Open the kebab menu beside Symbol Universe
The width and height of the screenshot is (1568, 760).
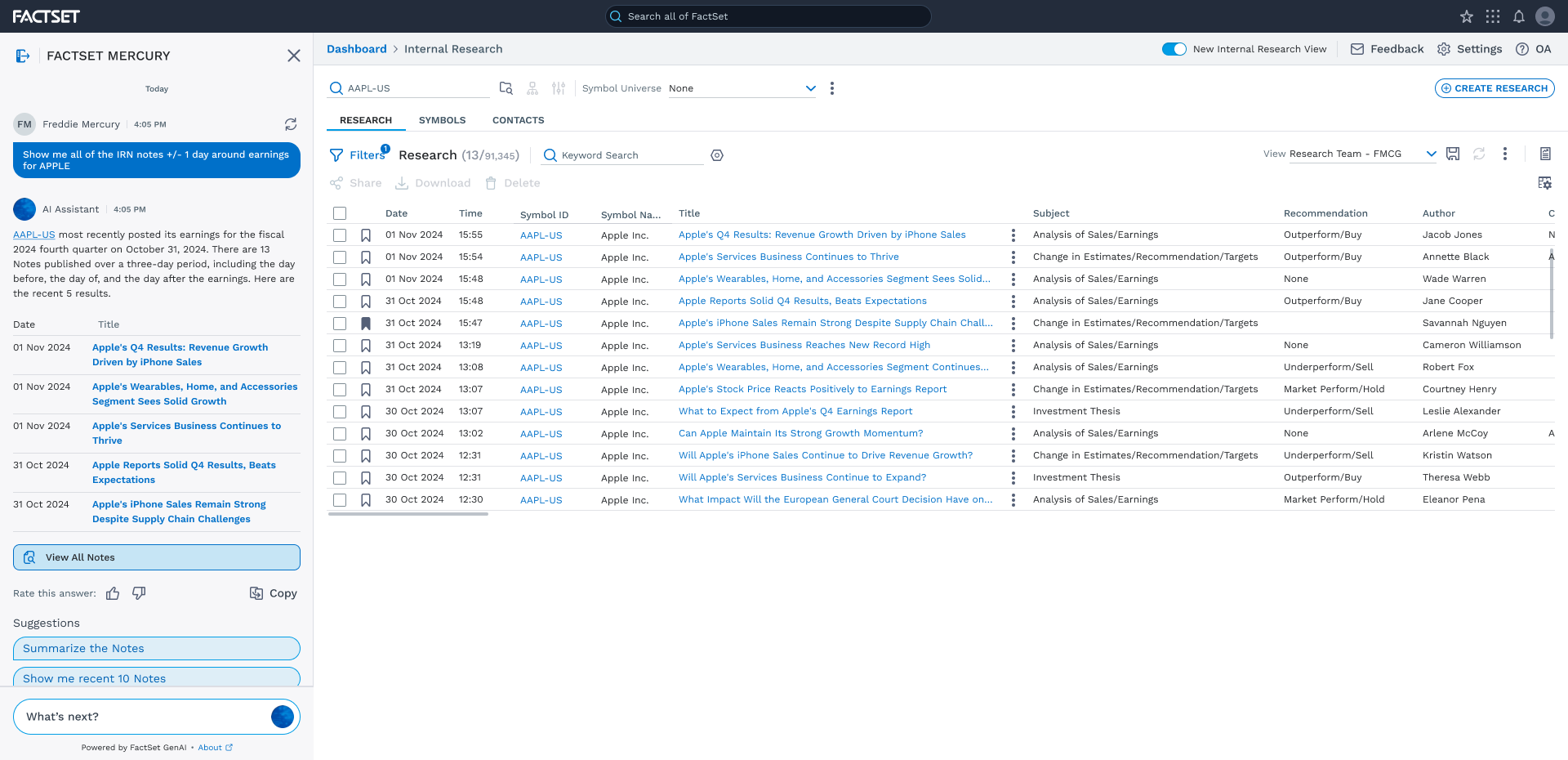click(832, 88)
